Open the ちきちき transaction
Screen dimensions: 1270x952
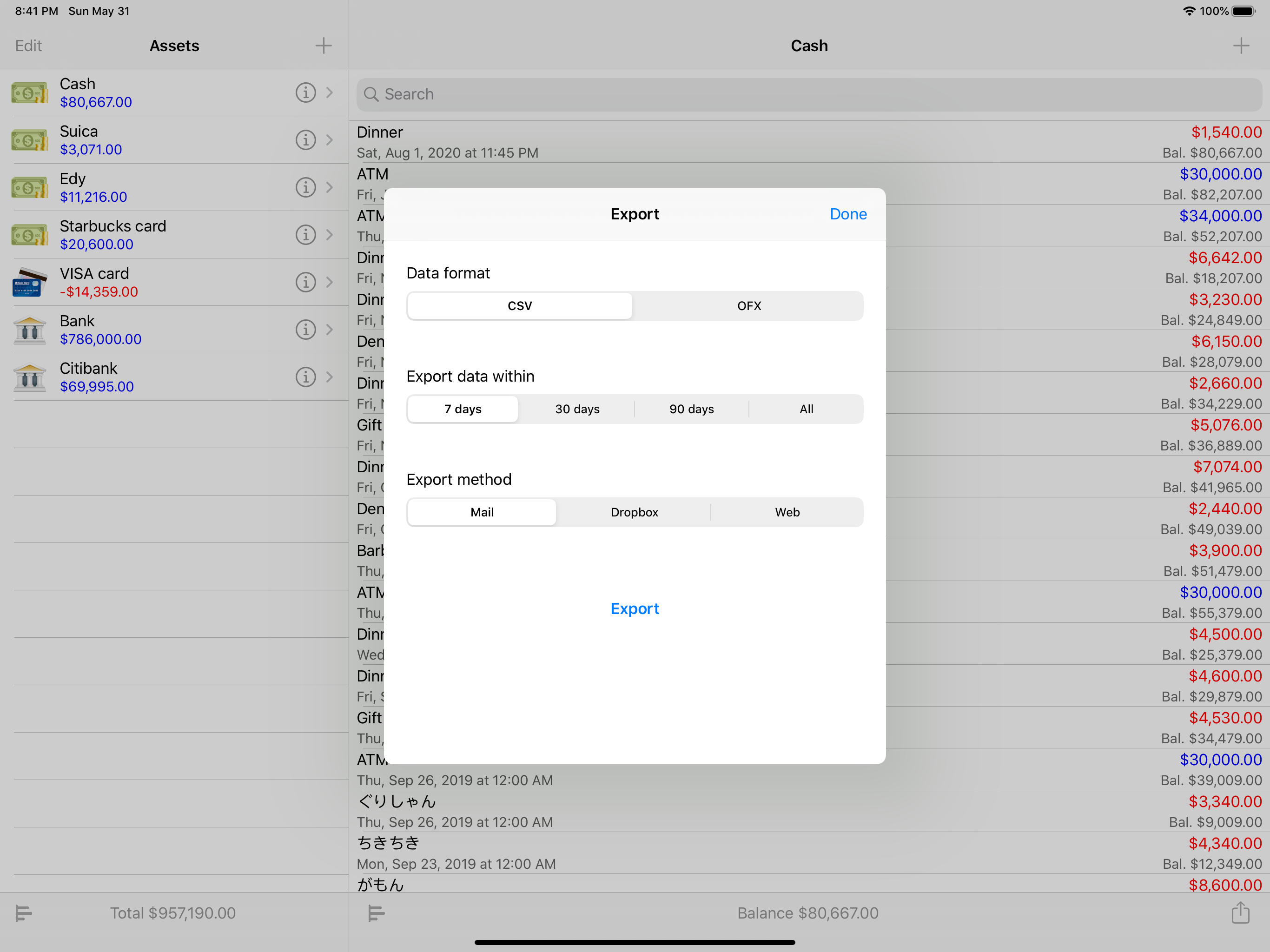point(809,853)
